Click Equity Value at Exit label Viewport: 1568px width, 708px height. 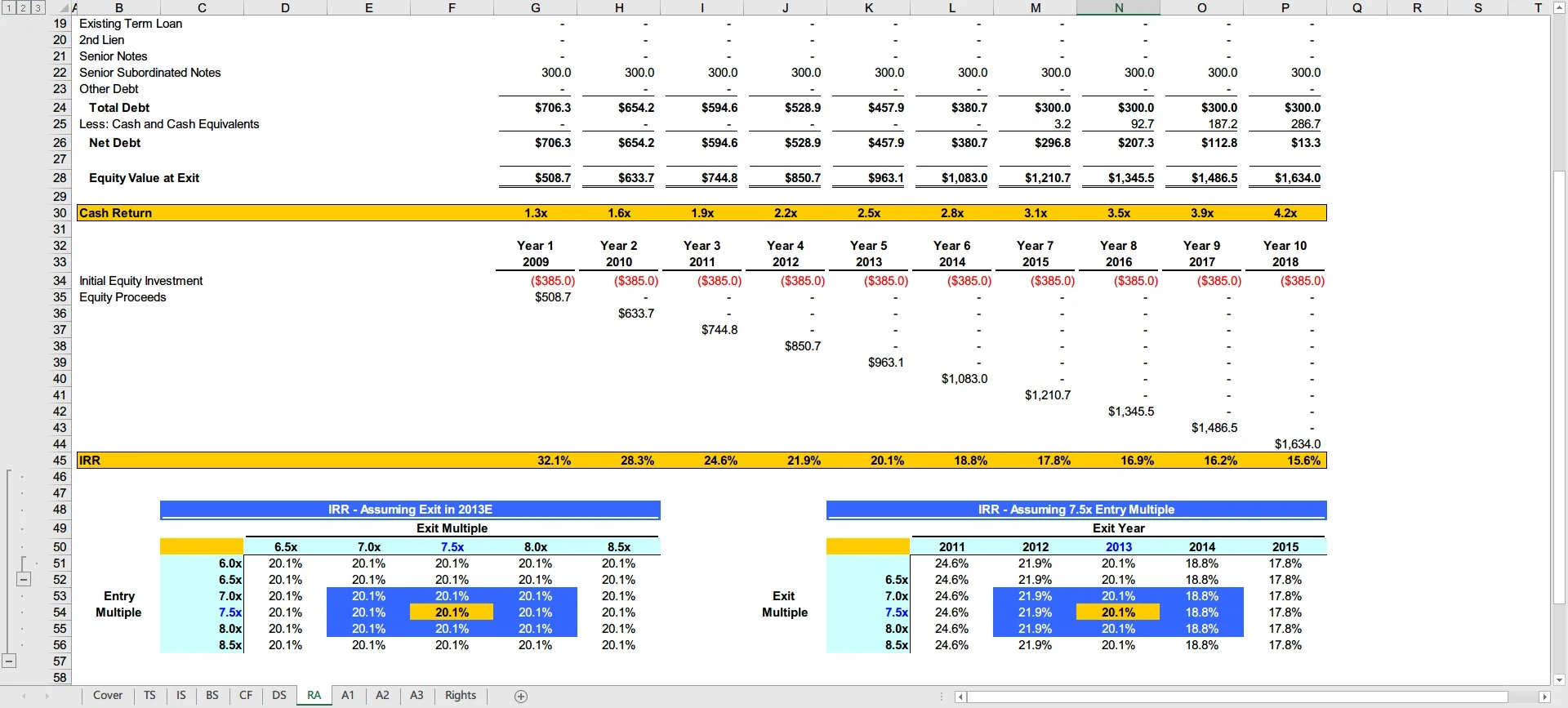pyautogui.click(x=144, y=178)
